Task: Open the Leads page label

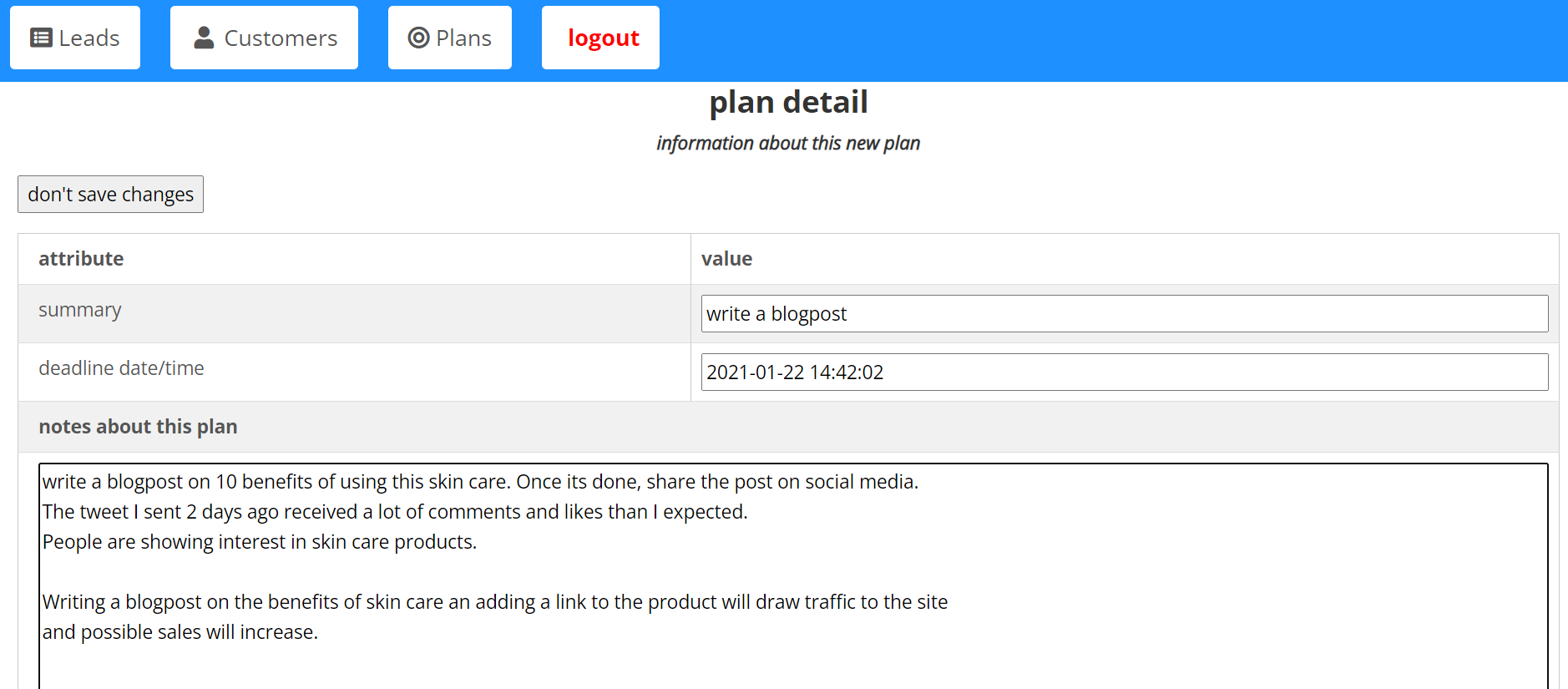Action: click(89, 38)
